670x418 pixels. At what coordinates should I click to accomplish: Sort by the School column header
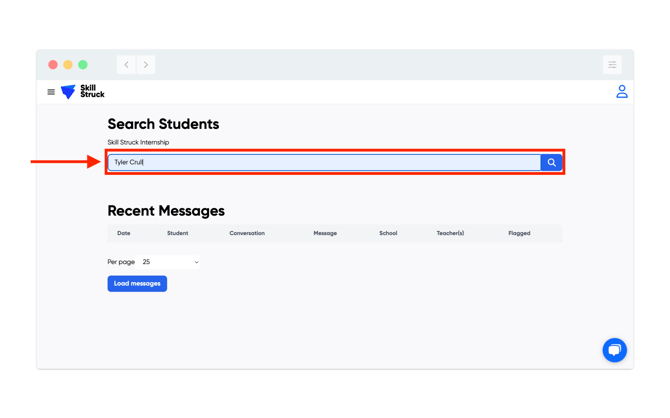[x=388, y=233]
